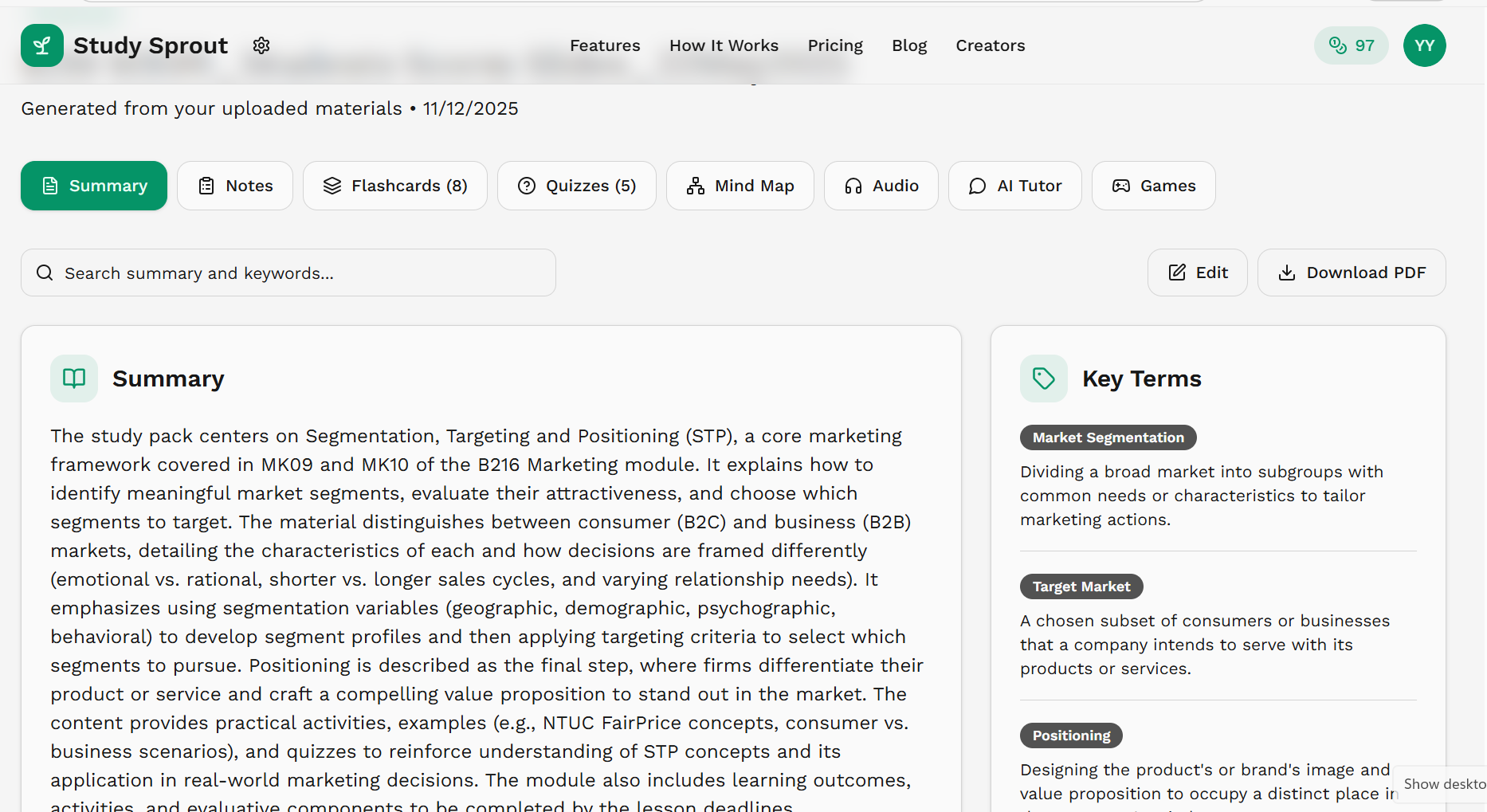Click the Study Sprout leaf logo

click(42, 45)
